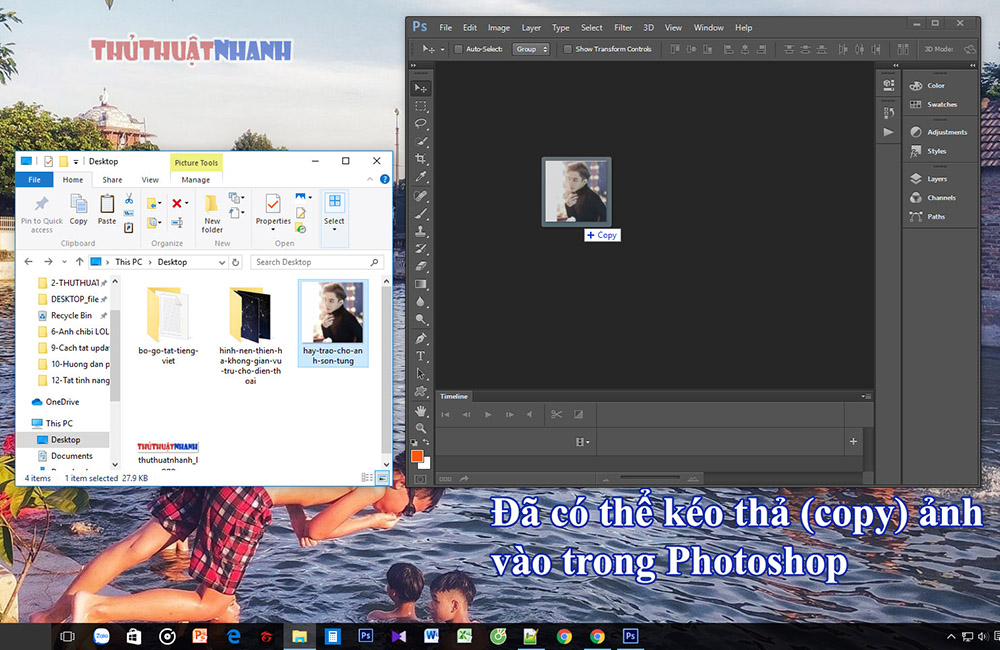Open the Timeline panel menu

[x=866, y=397]
